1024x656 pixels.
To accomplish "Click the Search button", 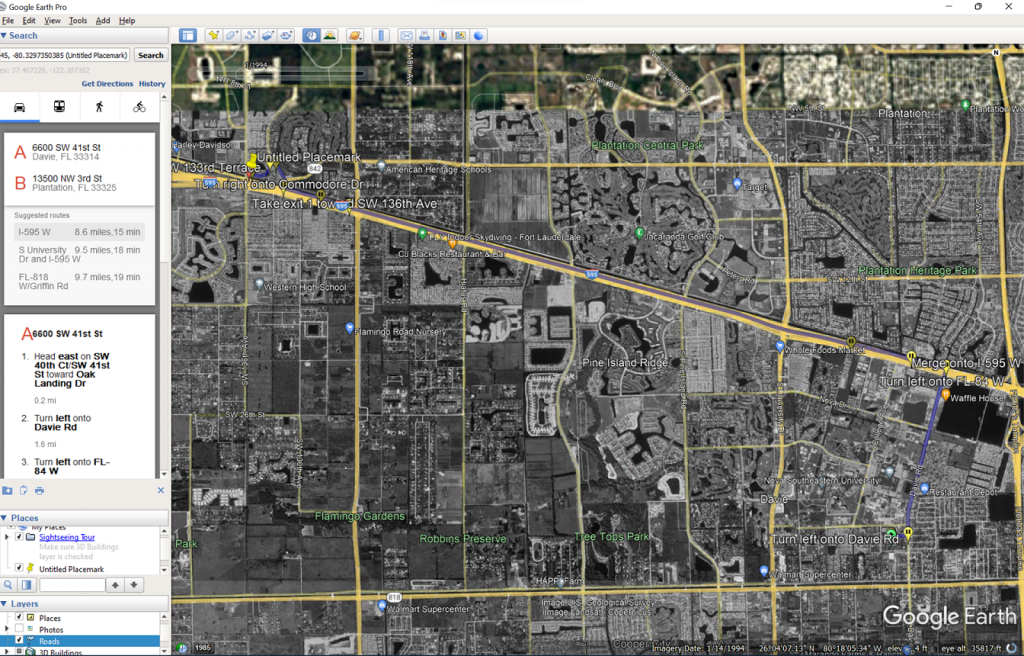I will [x=150, y=55].
